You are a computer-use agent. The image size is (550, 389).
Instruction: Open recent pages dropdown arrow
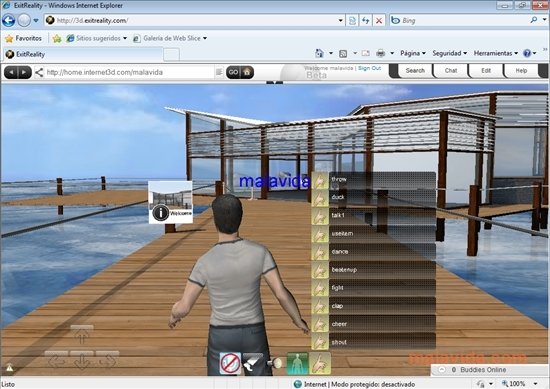click(x=36, y=20)
